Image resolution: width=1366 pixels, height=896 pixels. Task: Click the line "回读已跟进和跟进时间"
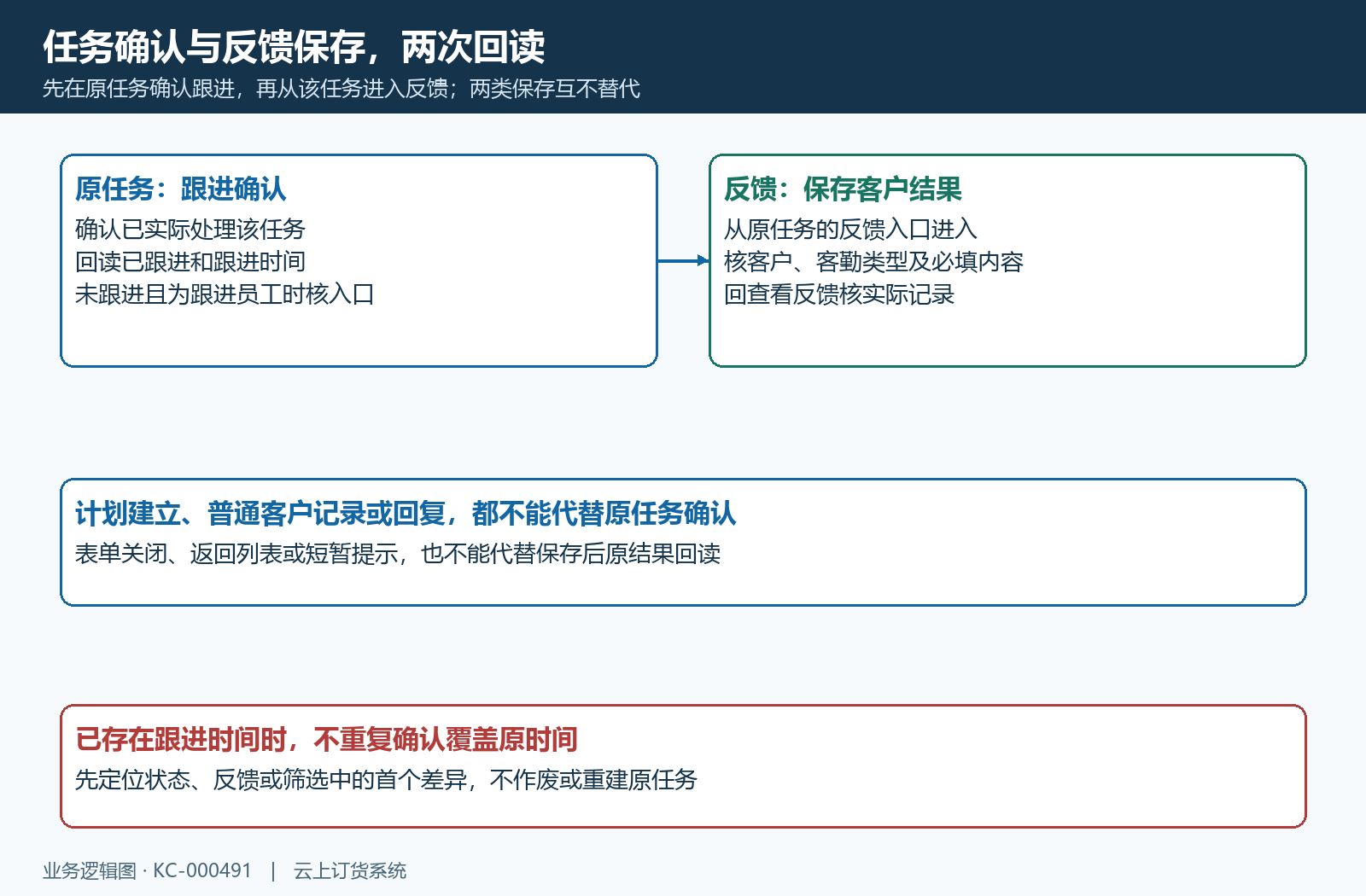[190, 261]
